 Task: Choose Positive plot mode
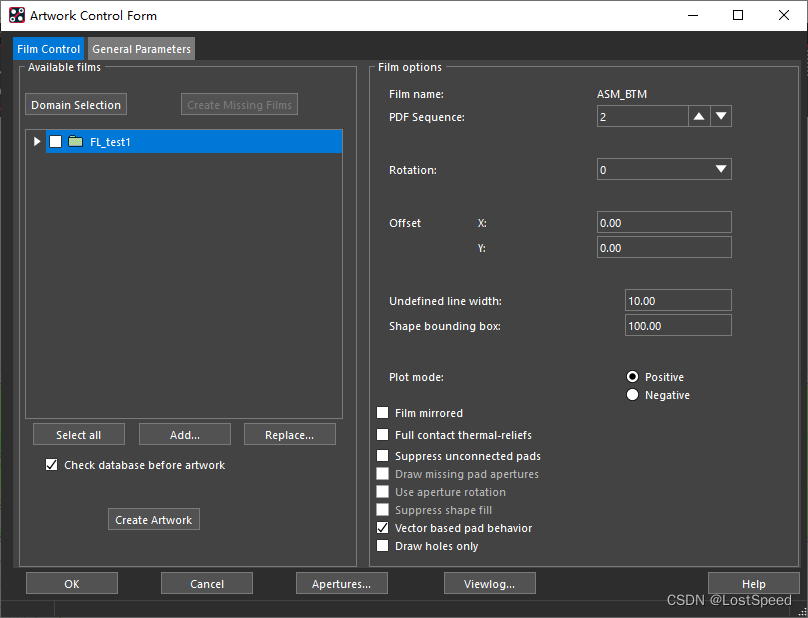click(x=632, y=377)
